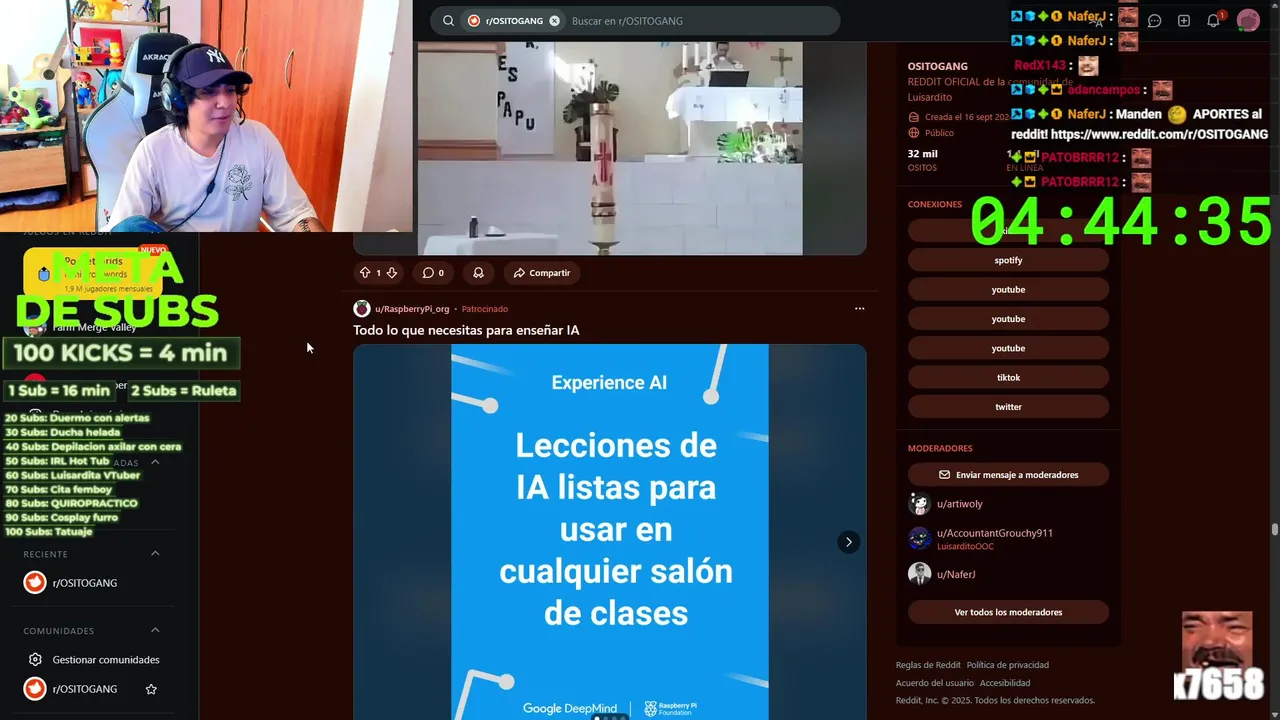Open Reglas de Reddit link
Screen dimensions: 1280x720
pos(928,665)
